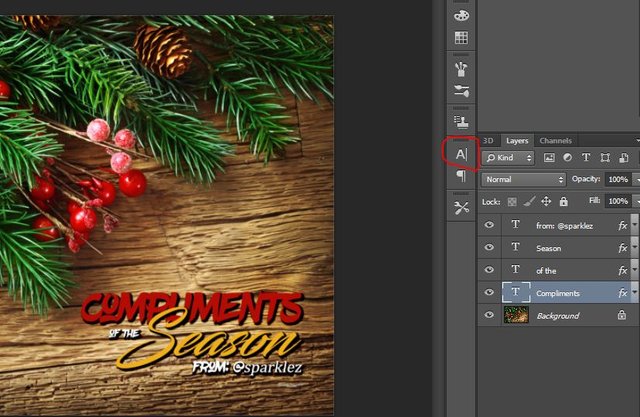Open fx styles on Season layer
This screenshot has width=640, height=417.
click(623, 248)
